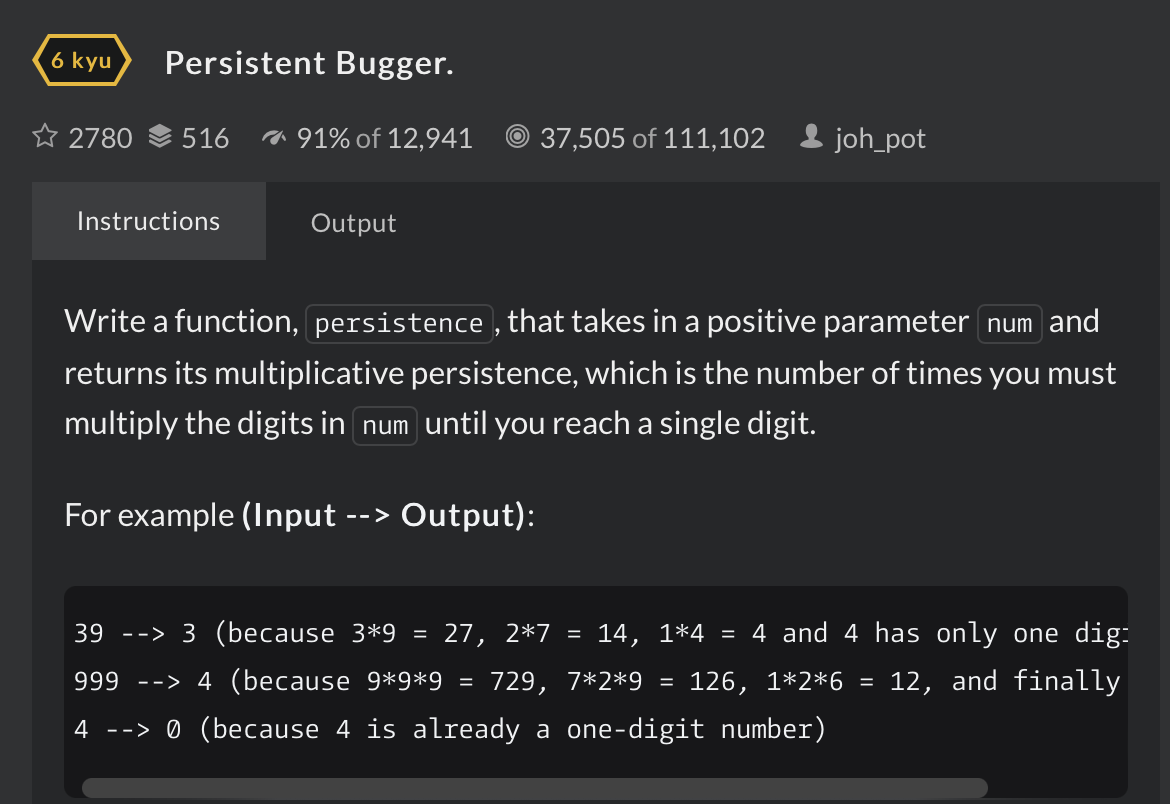The image size is (1170, 804).
Task: Click the 6 kyu rank badge
Action: [x=82, y=61]
